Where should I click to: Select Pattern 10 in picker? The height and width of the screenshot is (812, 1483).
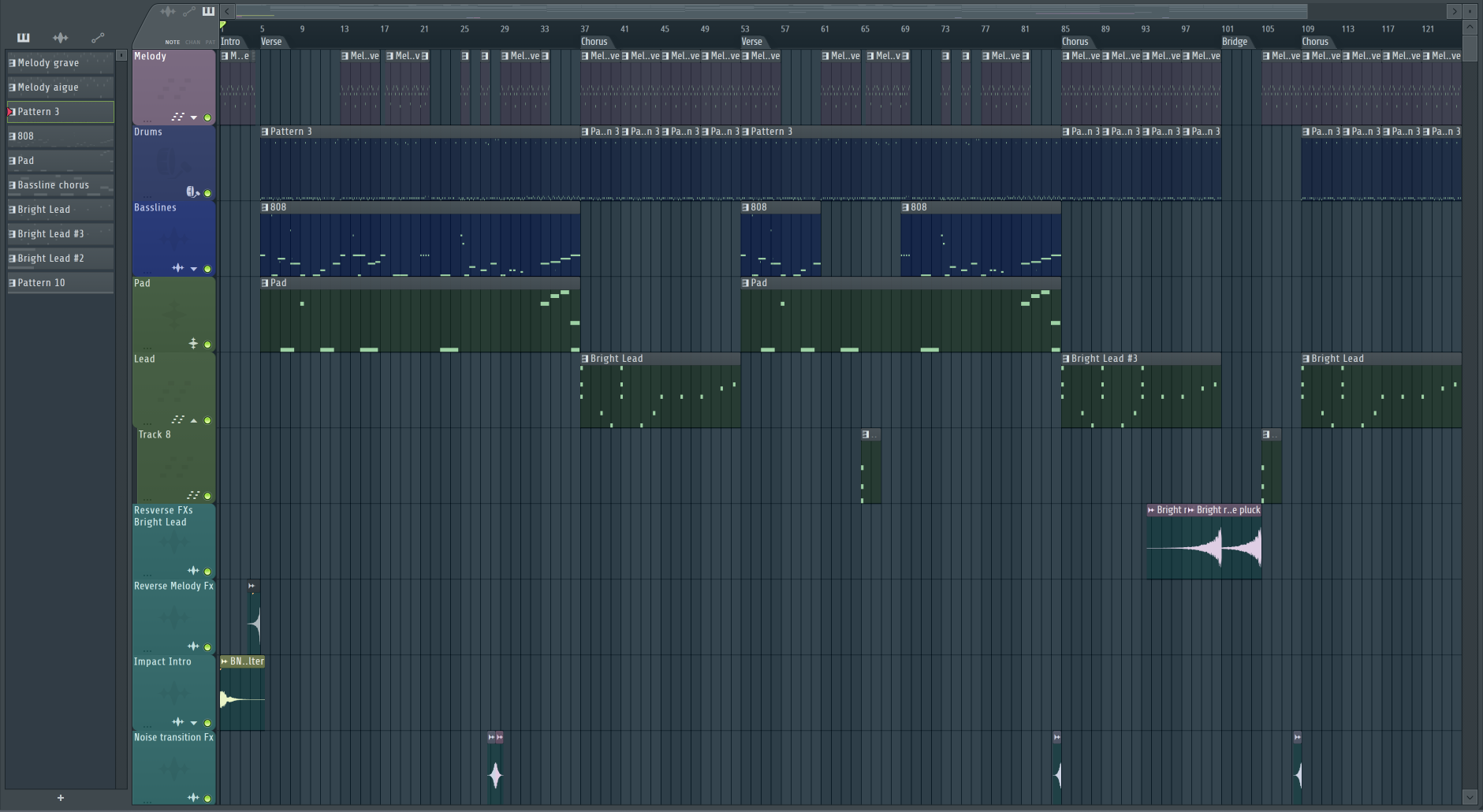61,283
